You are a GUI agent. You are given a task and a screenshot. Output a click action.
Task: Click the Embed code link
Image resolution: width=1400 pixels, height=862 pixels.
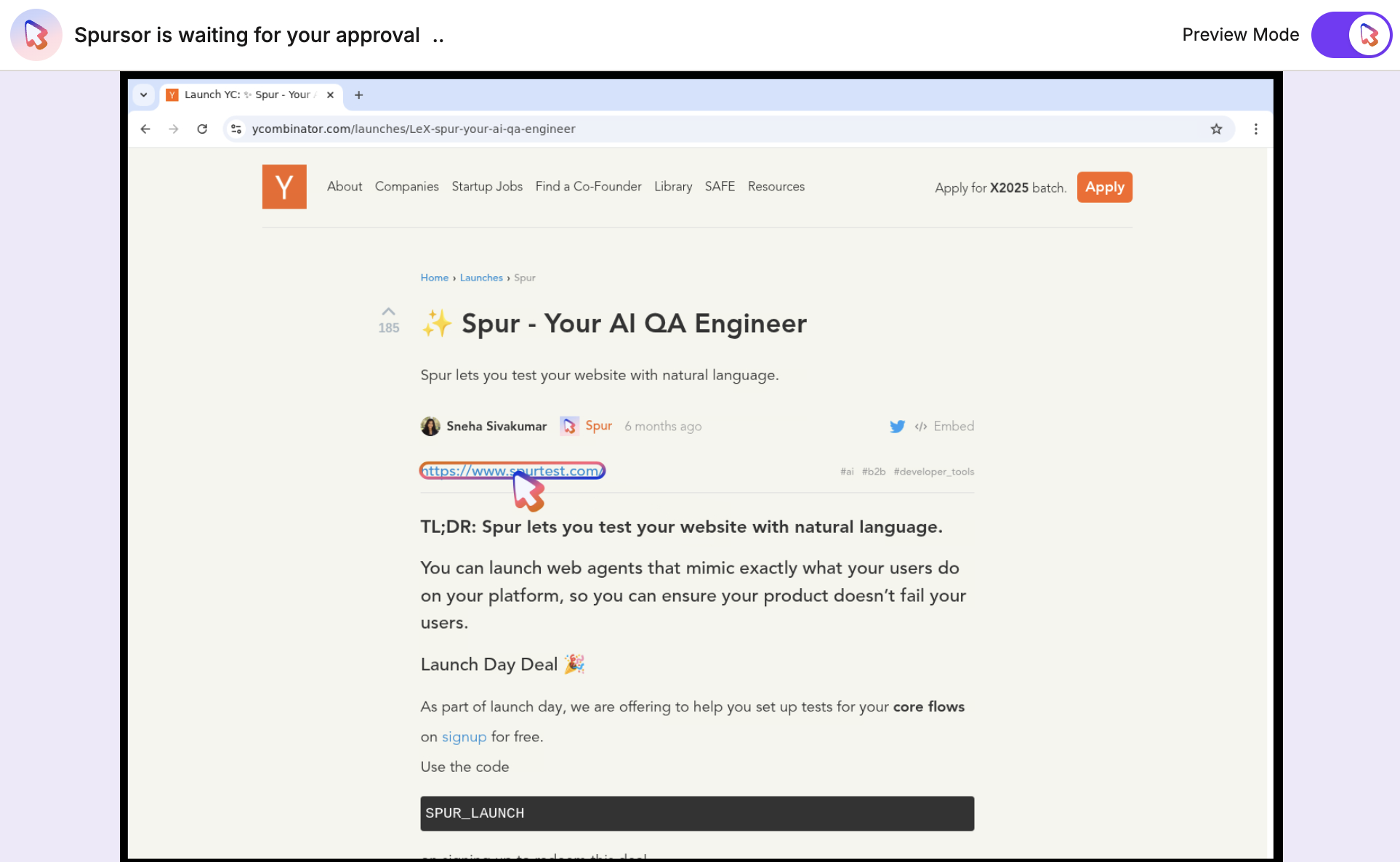pos(945,427)
